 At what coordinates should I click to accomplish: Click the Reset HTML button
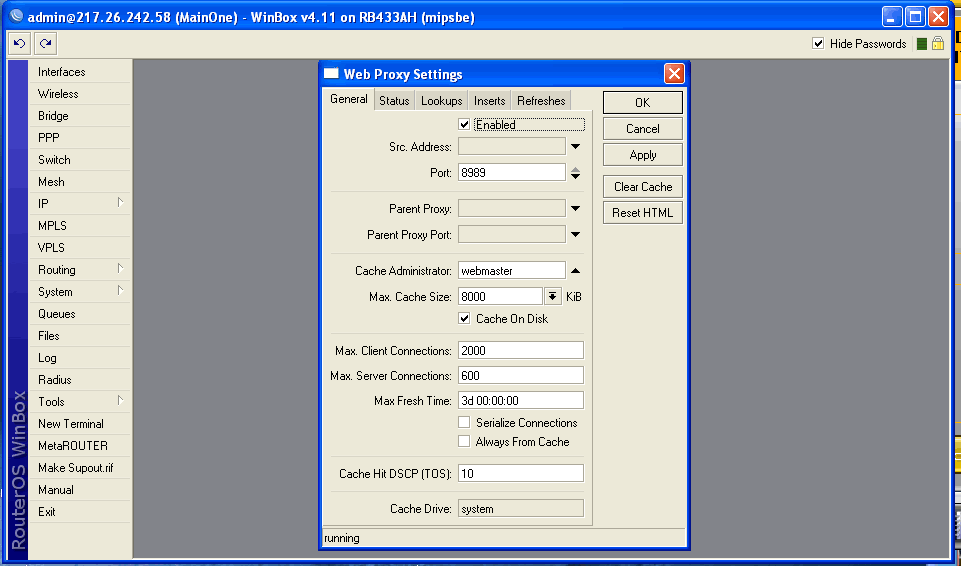(x=642, y=213)
